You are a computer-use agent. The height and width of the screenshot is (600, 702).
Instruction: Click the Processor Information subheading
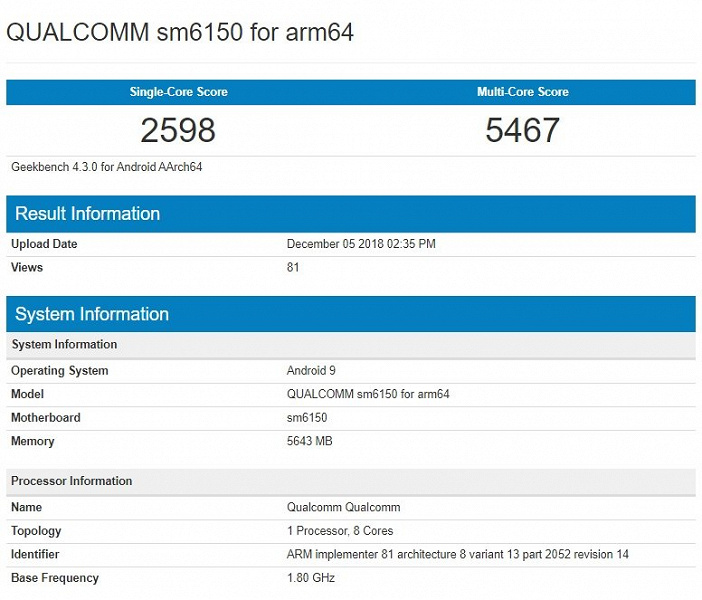pyautogui.click(x=72, y=481)
